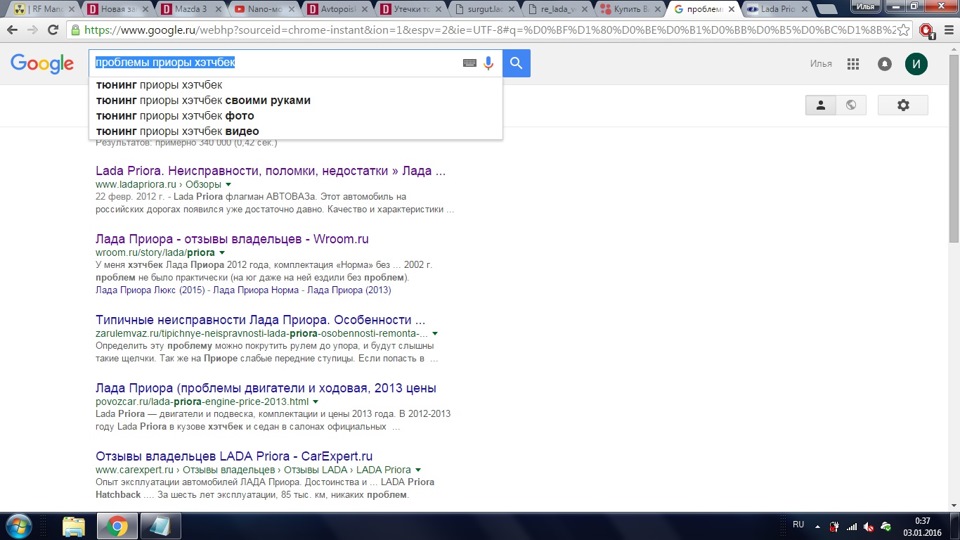
Task: Switch input language RU indicator
Action: tap(798, 525)
